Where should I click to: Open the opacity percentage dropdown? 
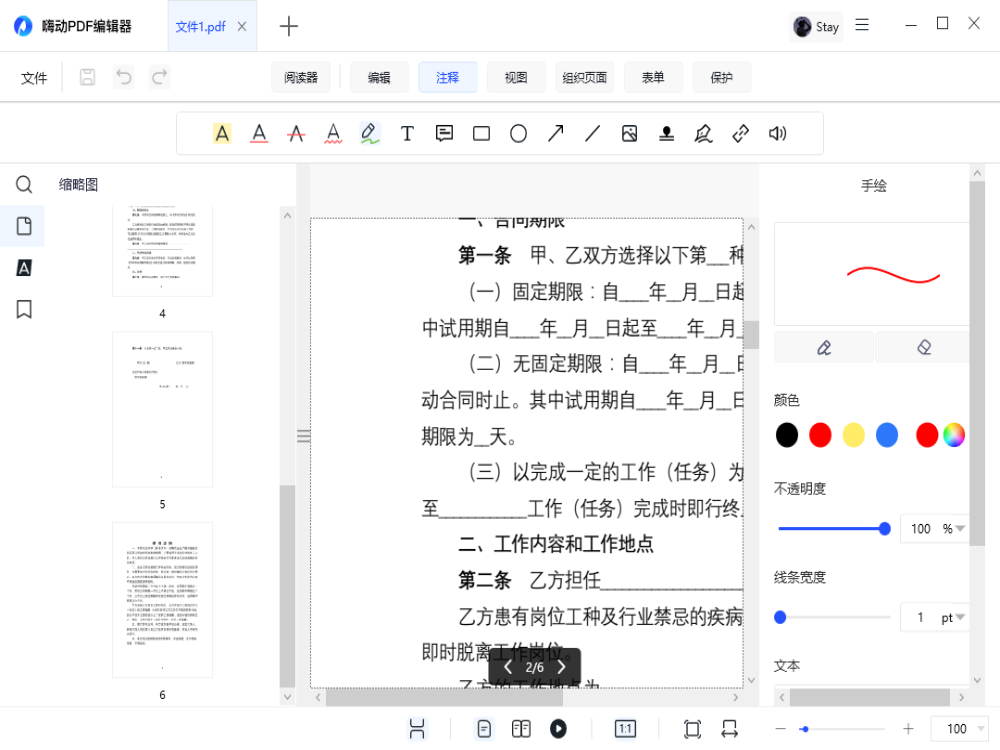[x=961, y=528]
